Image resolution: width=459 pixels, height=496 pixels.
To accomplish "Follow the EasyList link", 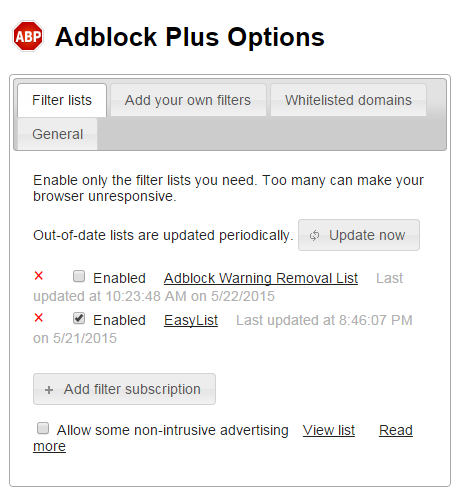I will [x=191, y=321].
